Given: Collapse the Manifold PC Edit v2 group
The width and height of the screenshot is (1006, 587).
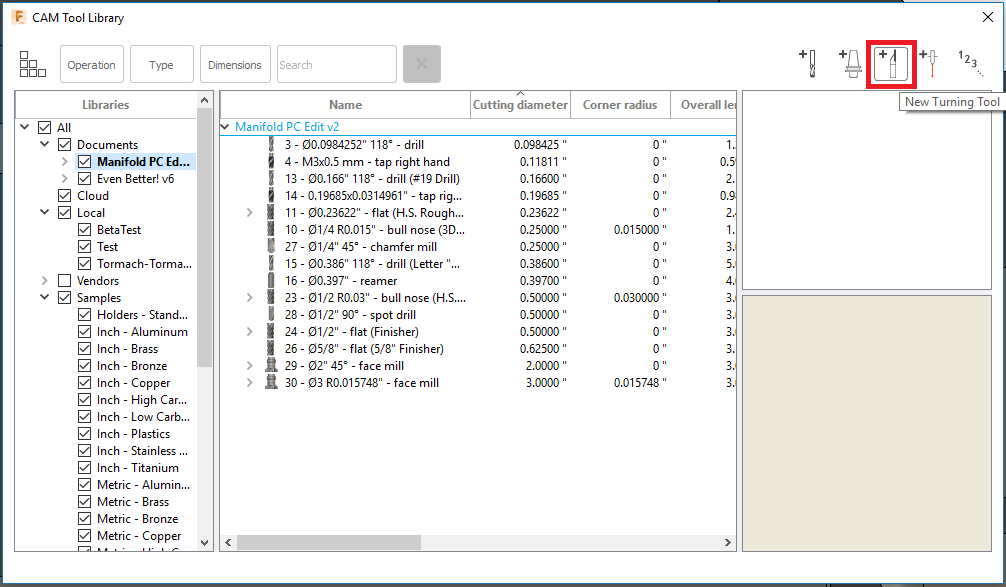Looking at the screenshot, I should [225, 127].
